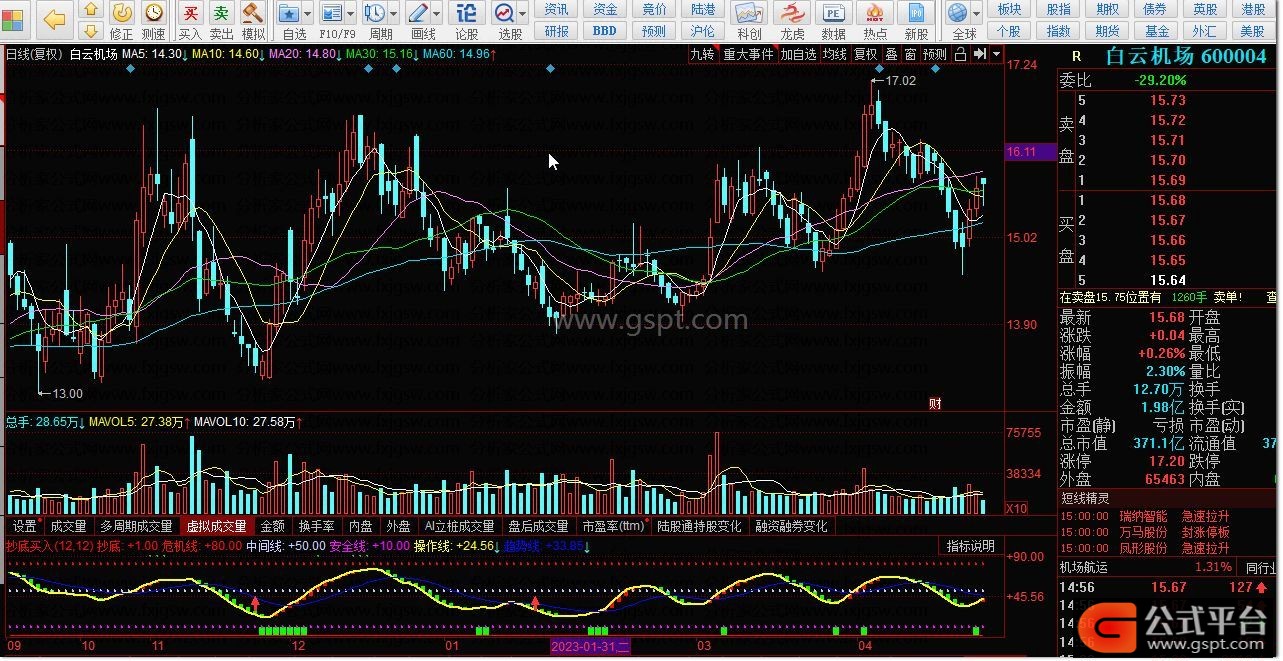Click the X10 volume scale label

point(1017,508)
